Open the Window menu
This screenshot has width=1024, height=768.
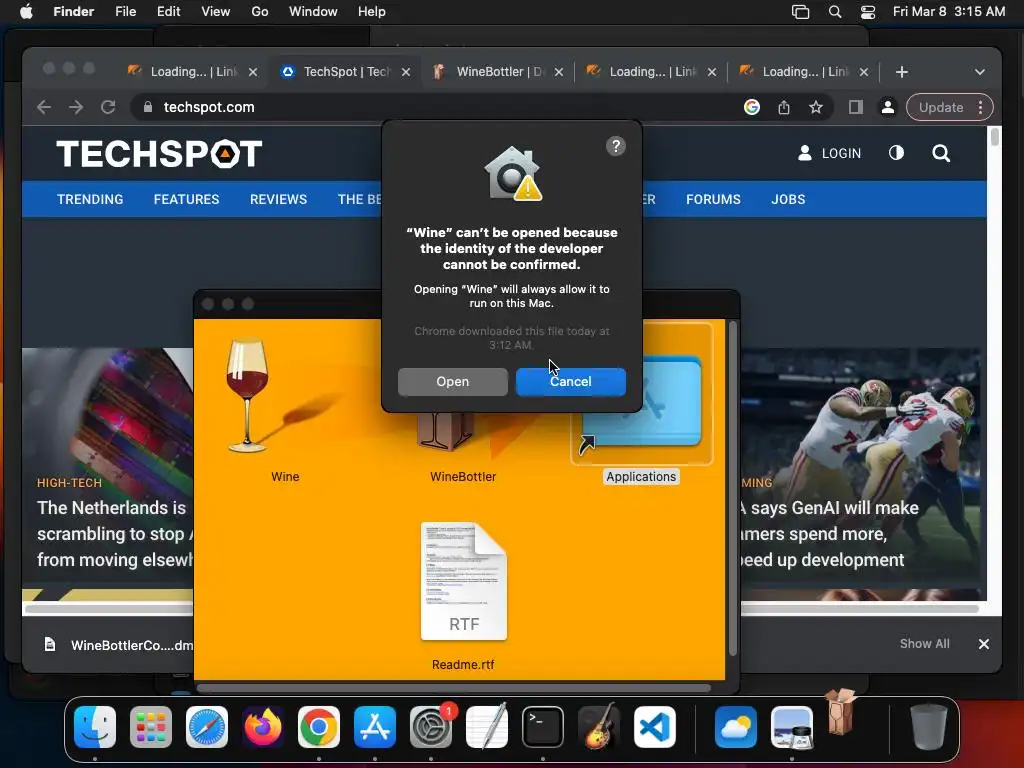[x=313, y=12]
